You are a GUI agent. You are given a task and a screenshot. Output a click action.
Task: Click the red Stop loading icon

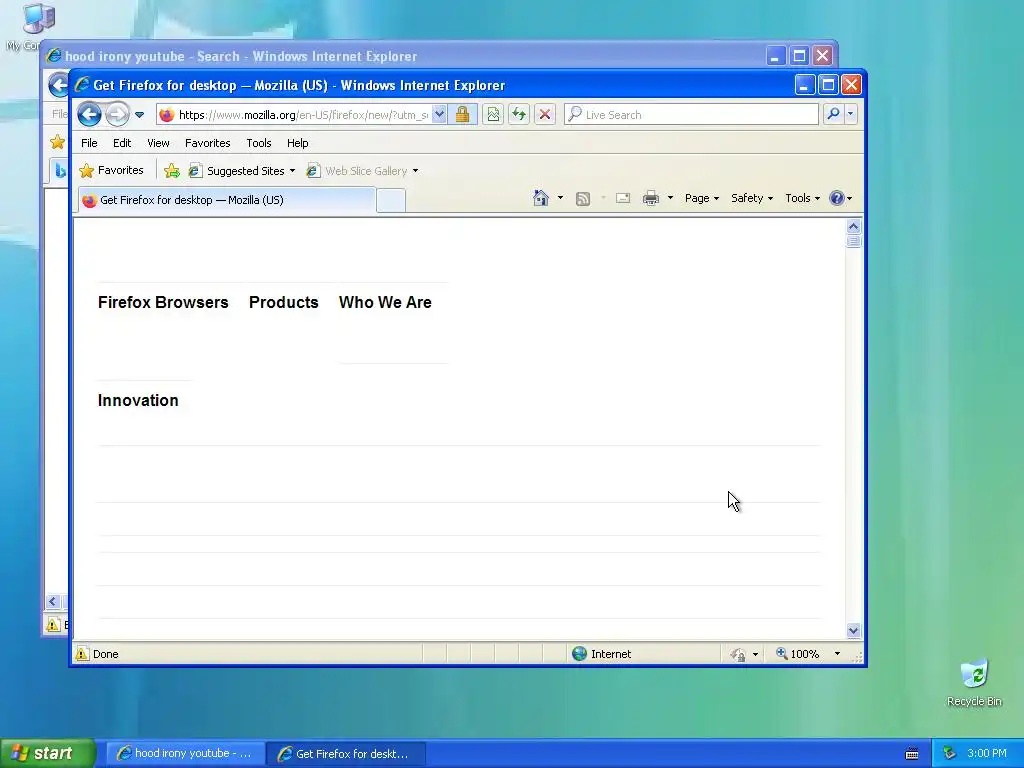[545, 114]
